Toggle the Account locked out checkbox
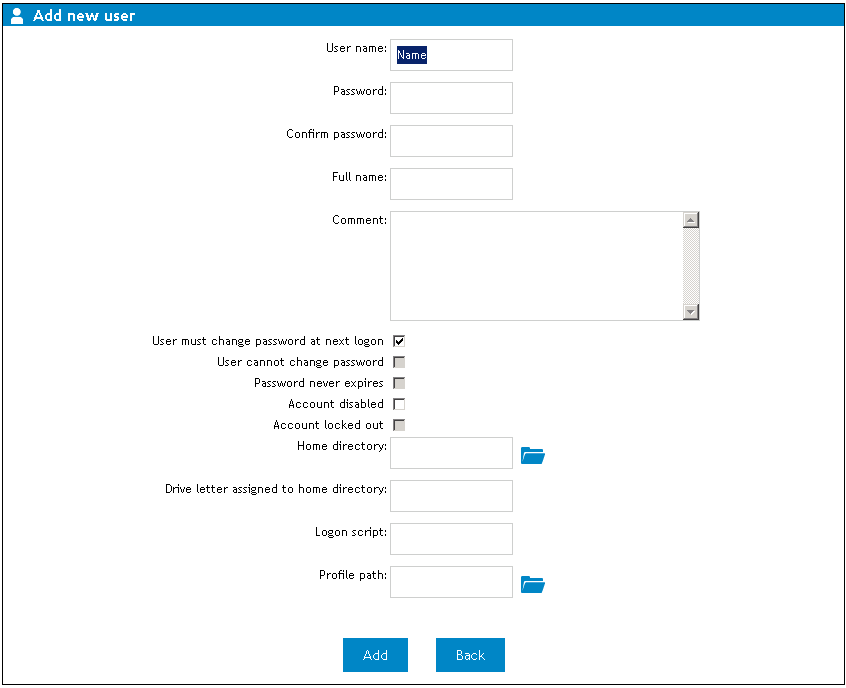The height and width of the screenshot is (688, 846). coord(399,425)
